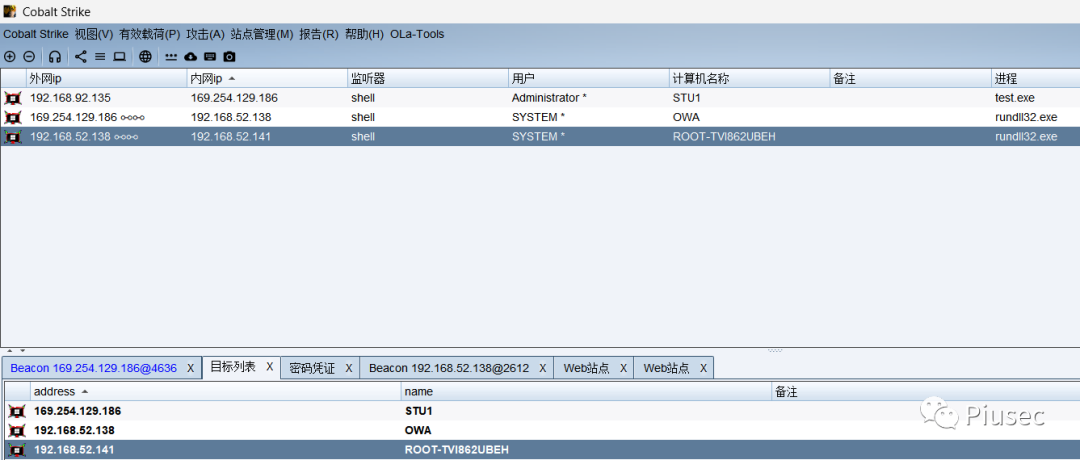
Task: Sort targets by 备注 column header
Action: (x=926, y=392)
